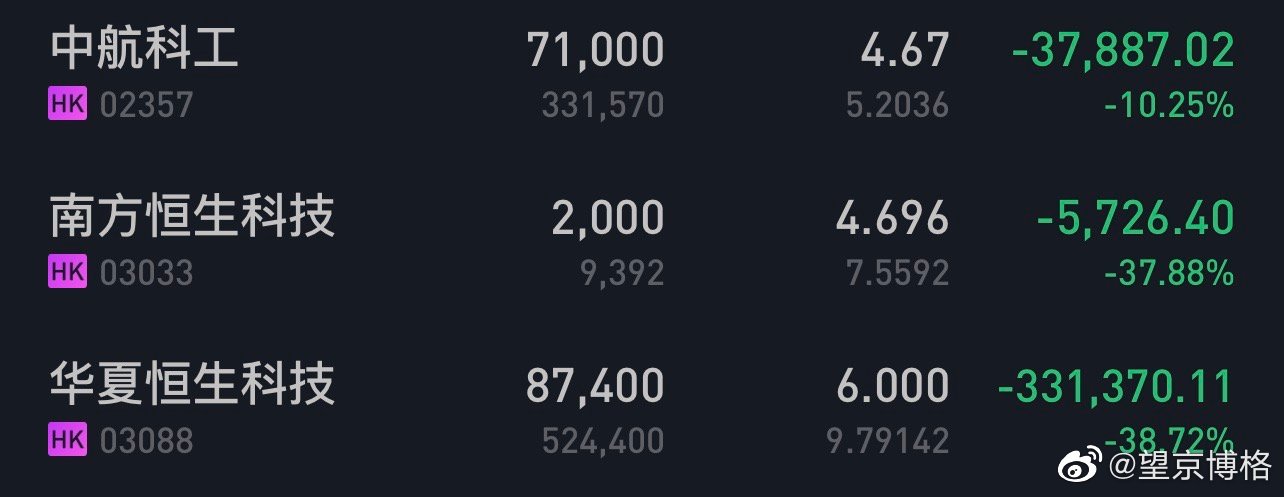Click stock code 03088
1284x497 pixels.
coord(146,440)
